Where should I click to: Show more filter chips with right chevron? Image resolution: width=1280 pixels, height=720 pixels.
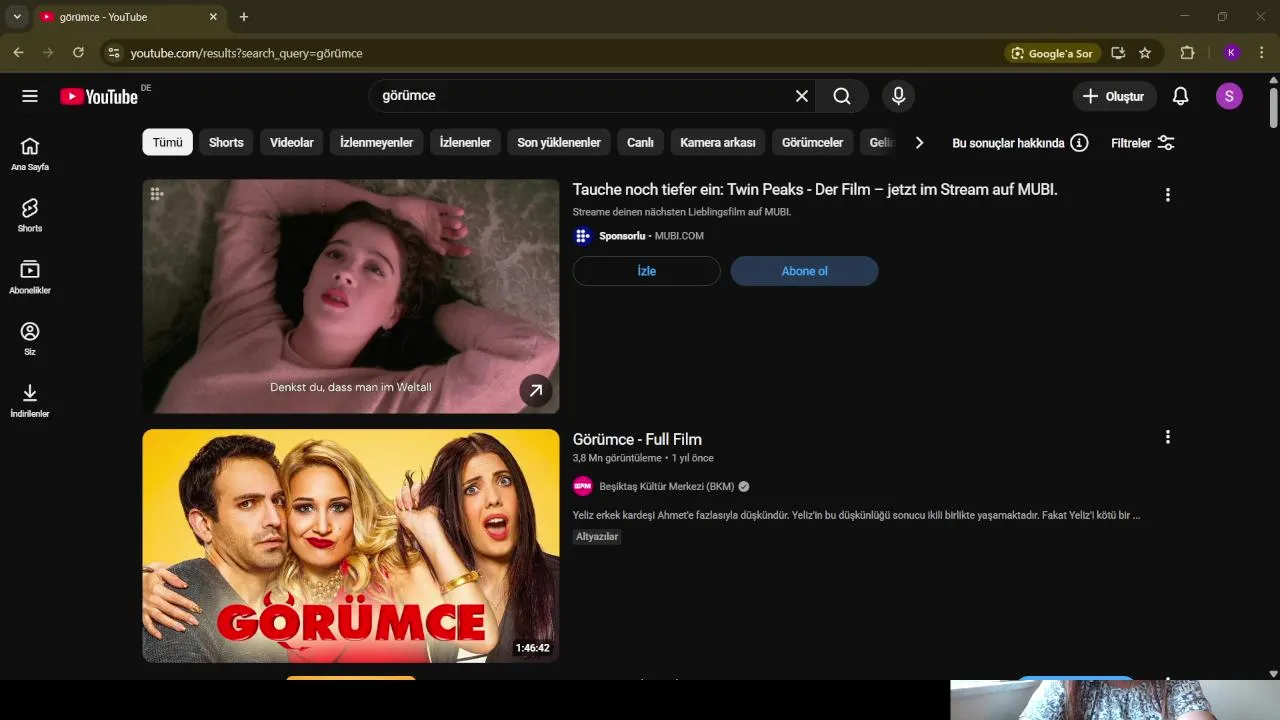click(x=919, y=142)
